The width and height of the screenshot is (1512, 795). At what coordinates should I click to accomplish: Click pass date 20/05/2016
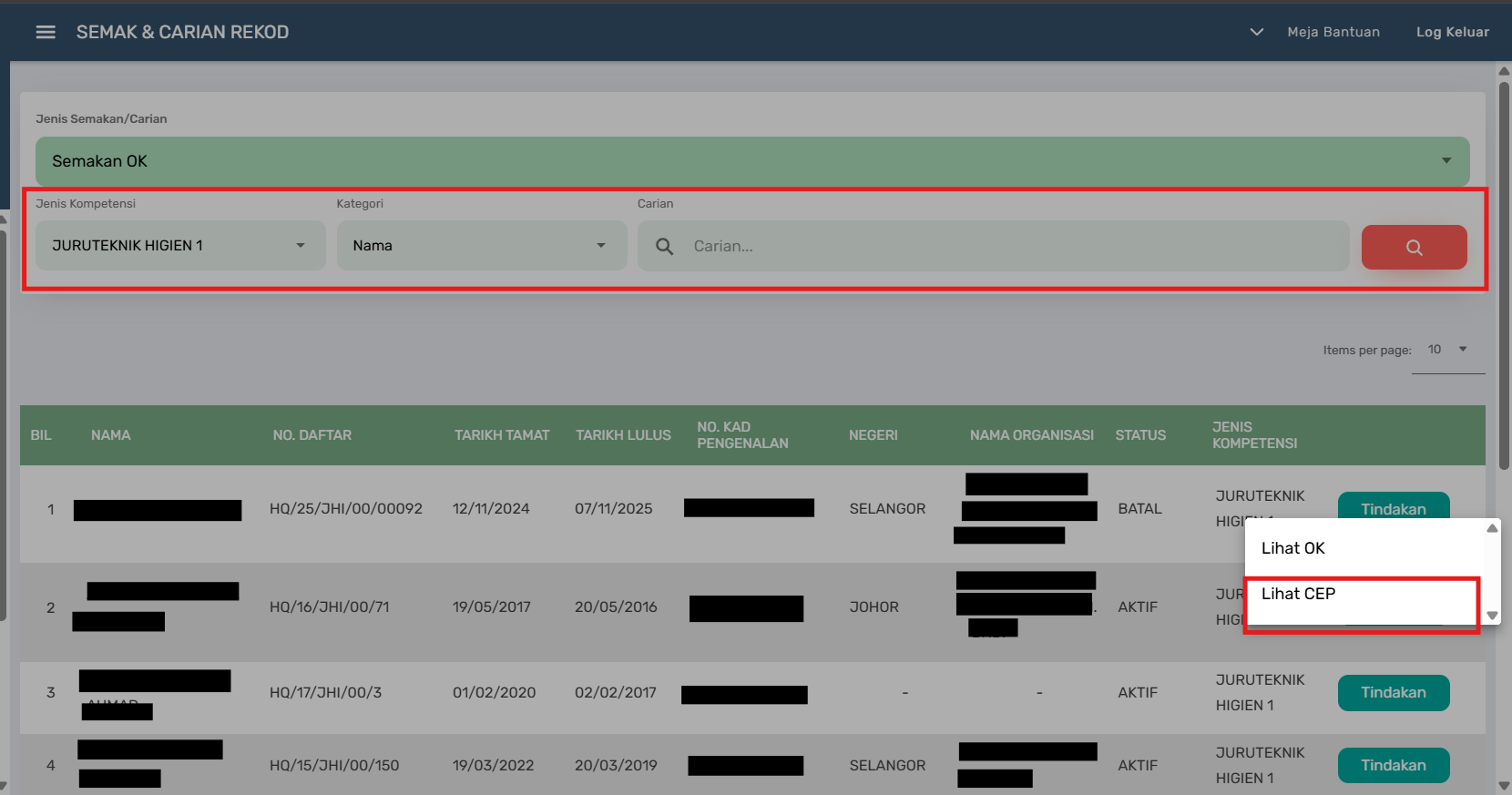pyautogui.click(x=616, y=607)
